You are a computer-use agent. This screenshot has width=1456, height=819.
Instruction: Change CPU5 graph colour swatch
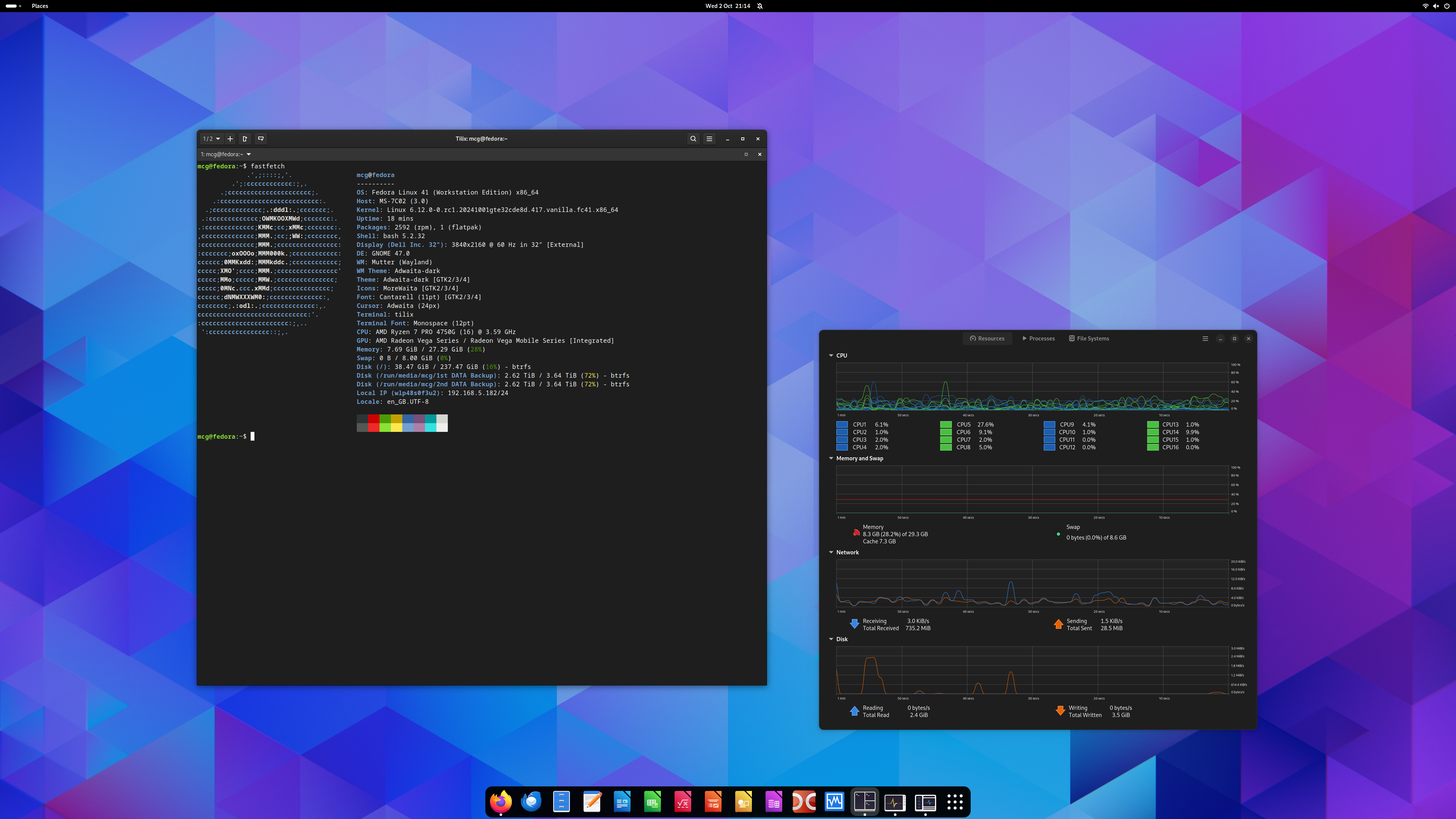[x=946, y=425]
